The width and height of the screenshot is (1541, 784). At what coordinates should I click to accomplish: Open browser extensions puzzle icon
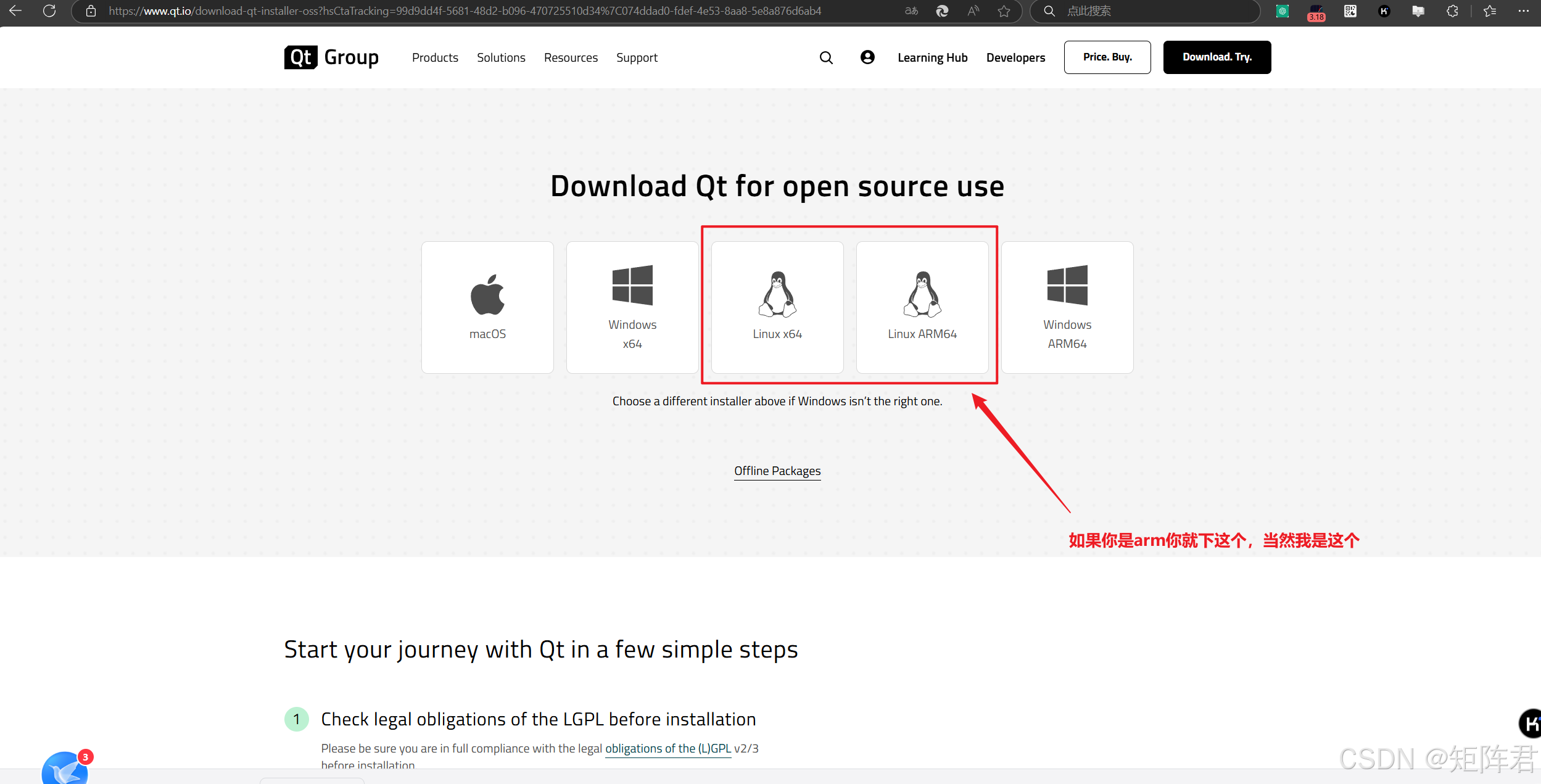1452,10
